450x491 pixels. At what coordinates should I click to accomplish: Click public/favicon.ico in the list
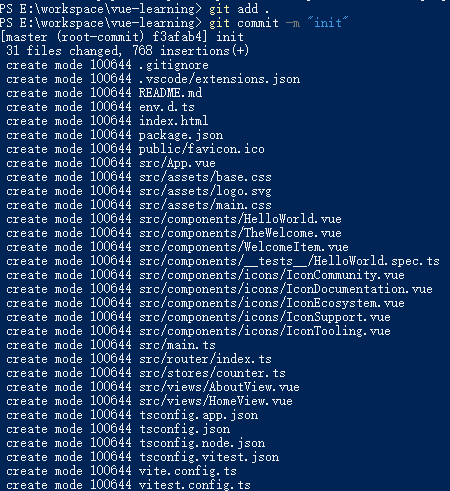pyautogui.click(x=202, y=149)
